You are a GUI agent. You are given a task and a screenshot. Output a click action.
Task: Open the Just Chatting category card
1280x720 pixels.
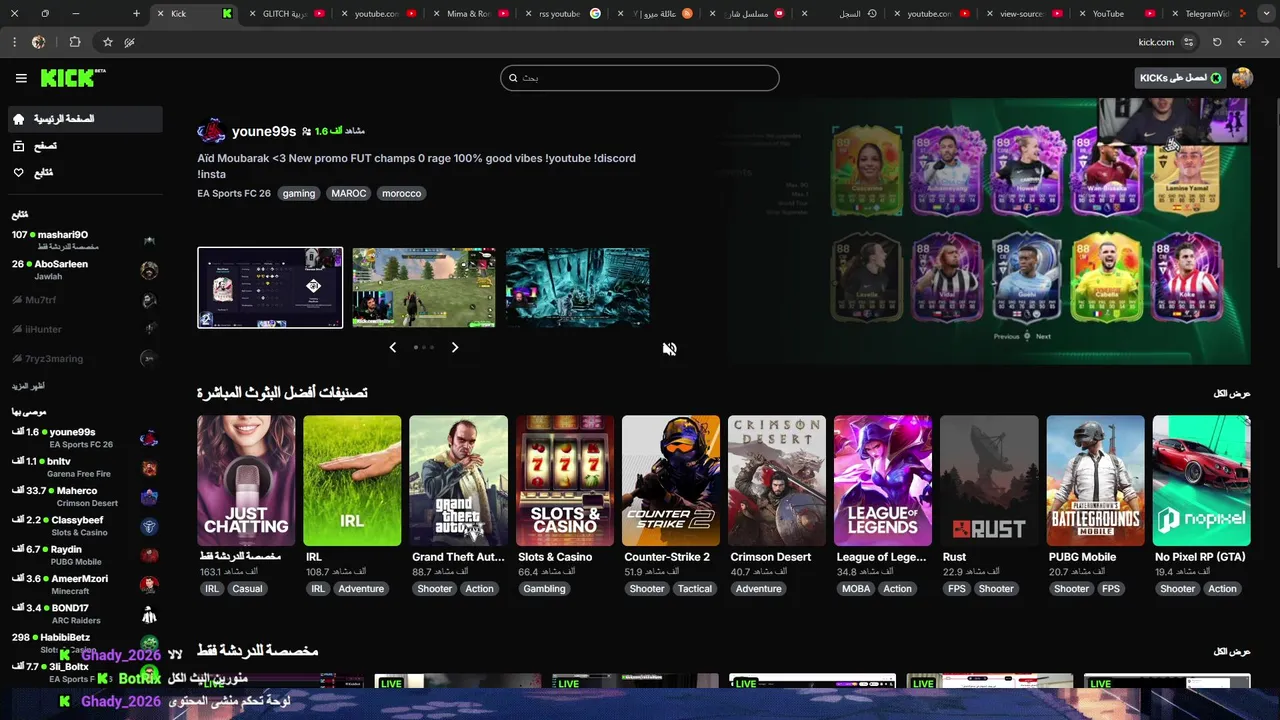pos(246,481)
